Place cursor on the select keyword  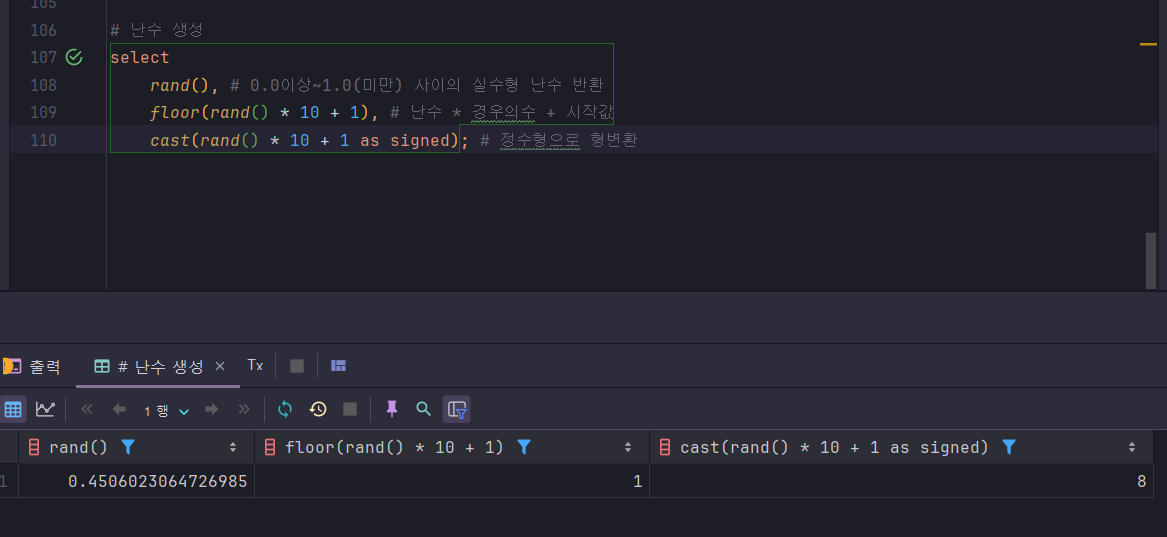pyautogui.click(x=140, y=57)
